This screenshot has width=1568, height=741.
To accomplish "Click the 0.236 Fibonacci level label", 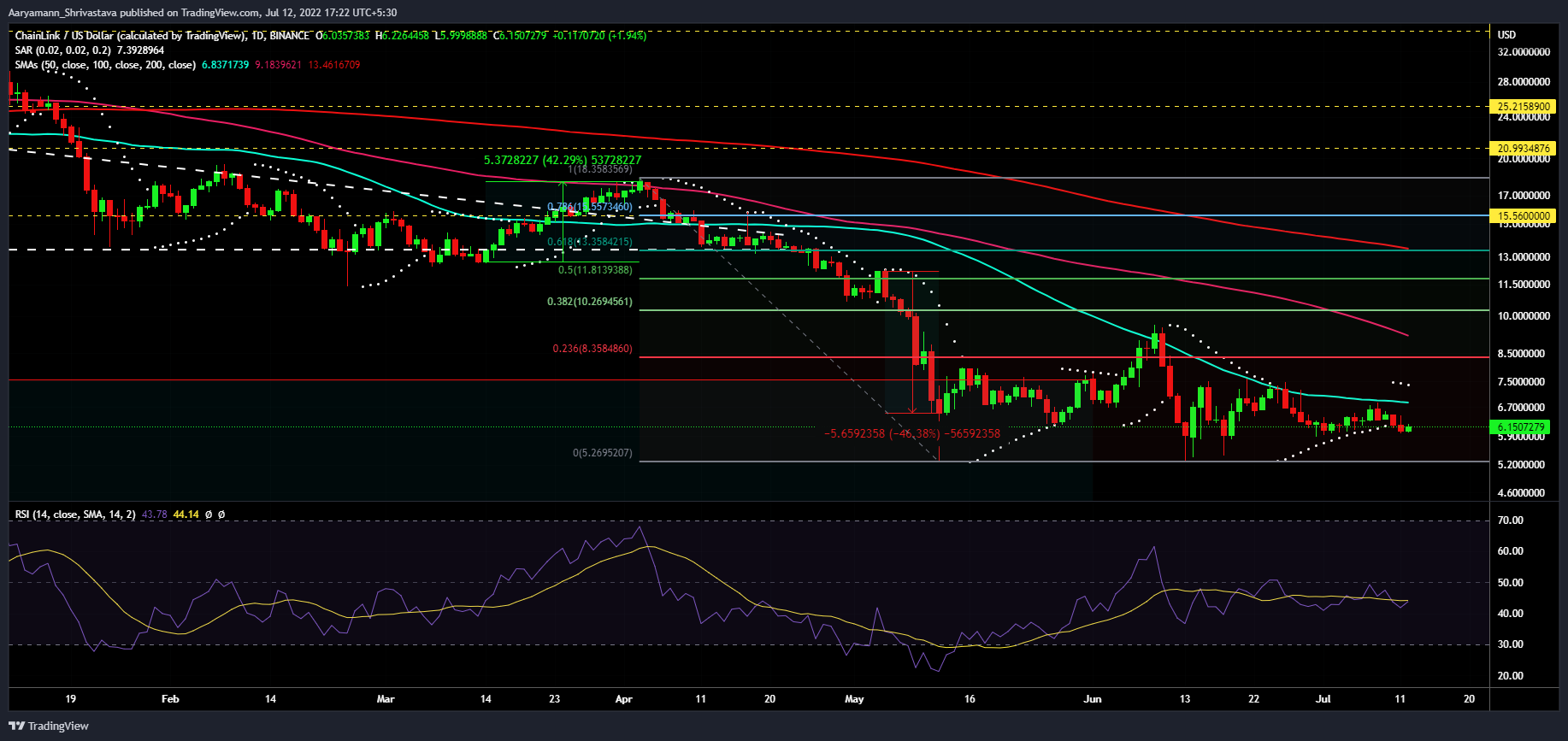I will coord(592,349).
